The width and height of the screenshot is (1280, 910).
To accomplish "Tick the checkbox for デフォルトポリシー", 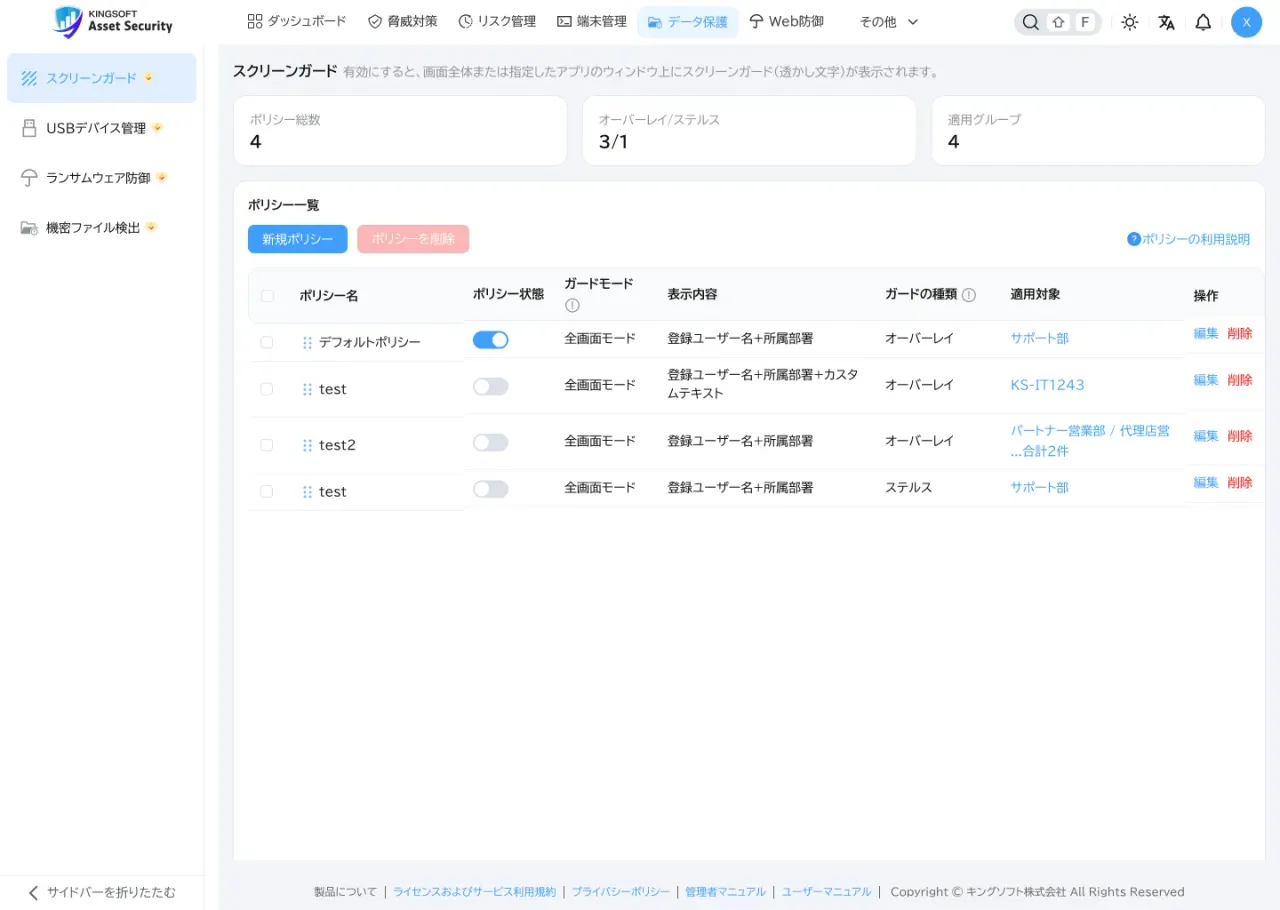I will 267,342.
